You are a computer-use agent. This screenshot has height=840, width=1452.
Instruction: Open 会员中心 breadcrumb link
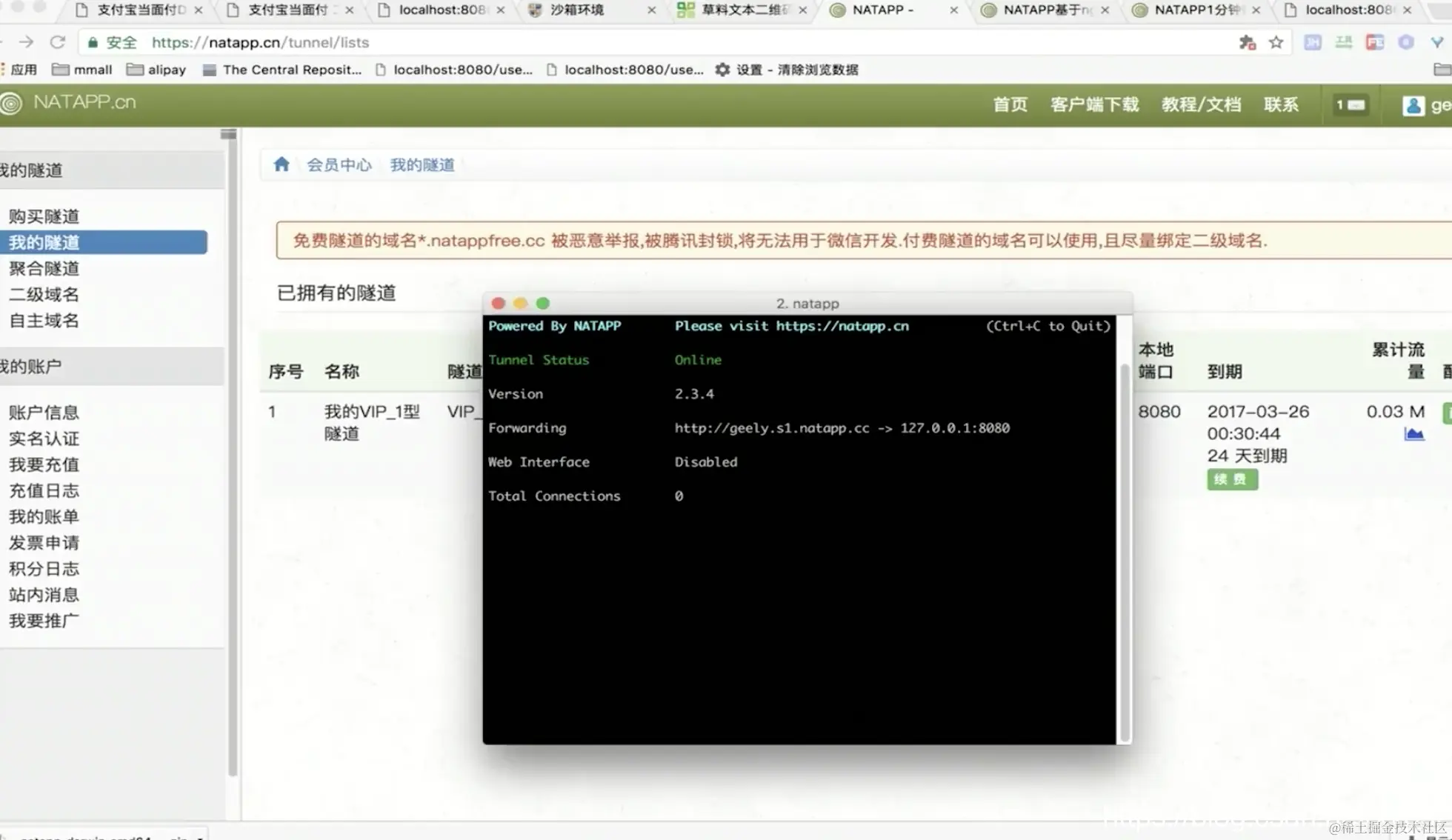tap(339, 164)
